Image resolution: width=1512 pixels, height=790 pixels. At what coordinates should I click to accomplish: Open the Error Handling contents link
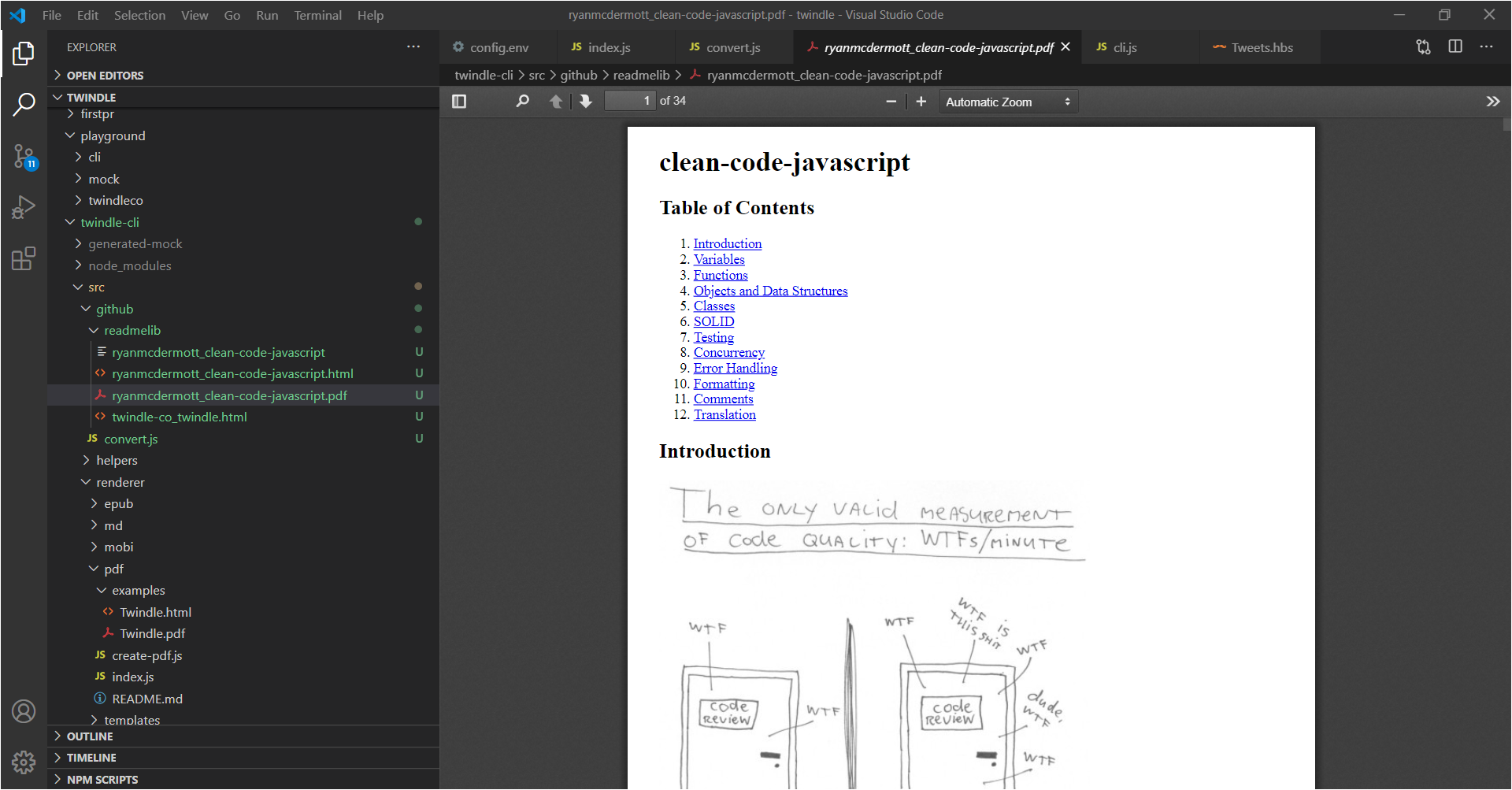click(736, 368)
